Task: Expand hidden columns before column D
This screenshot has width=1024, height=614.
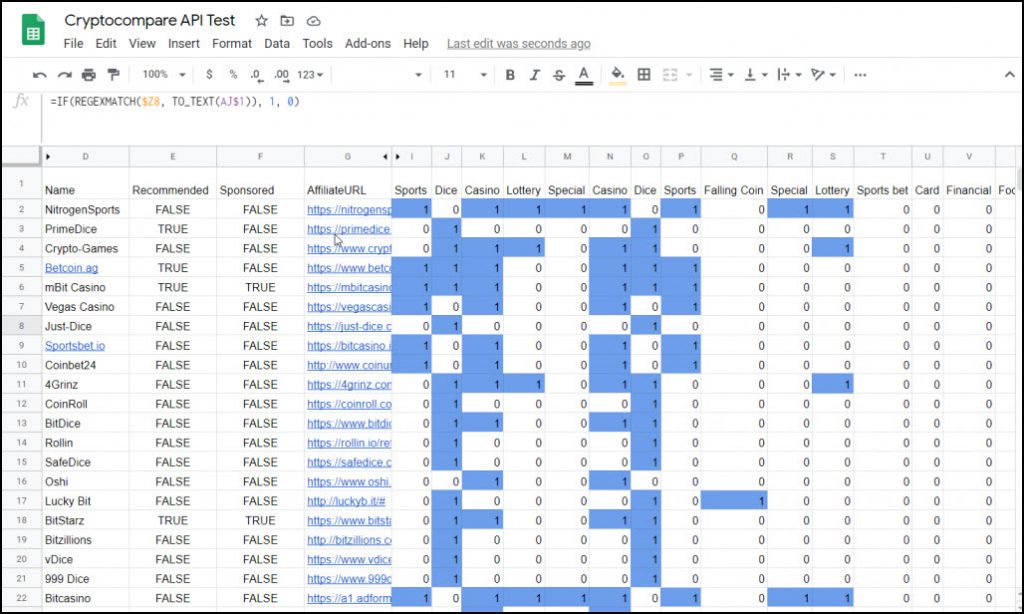Action: click(x=48, y=157)
